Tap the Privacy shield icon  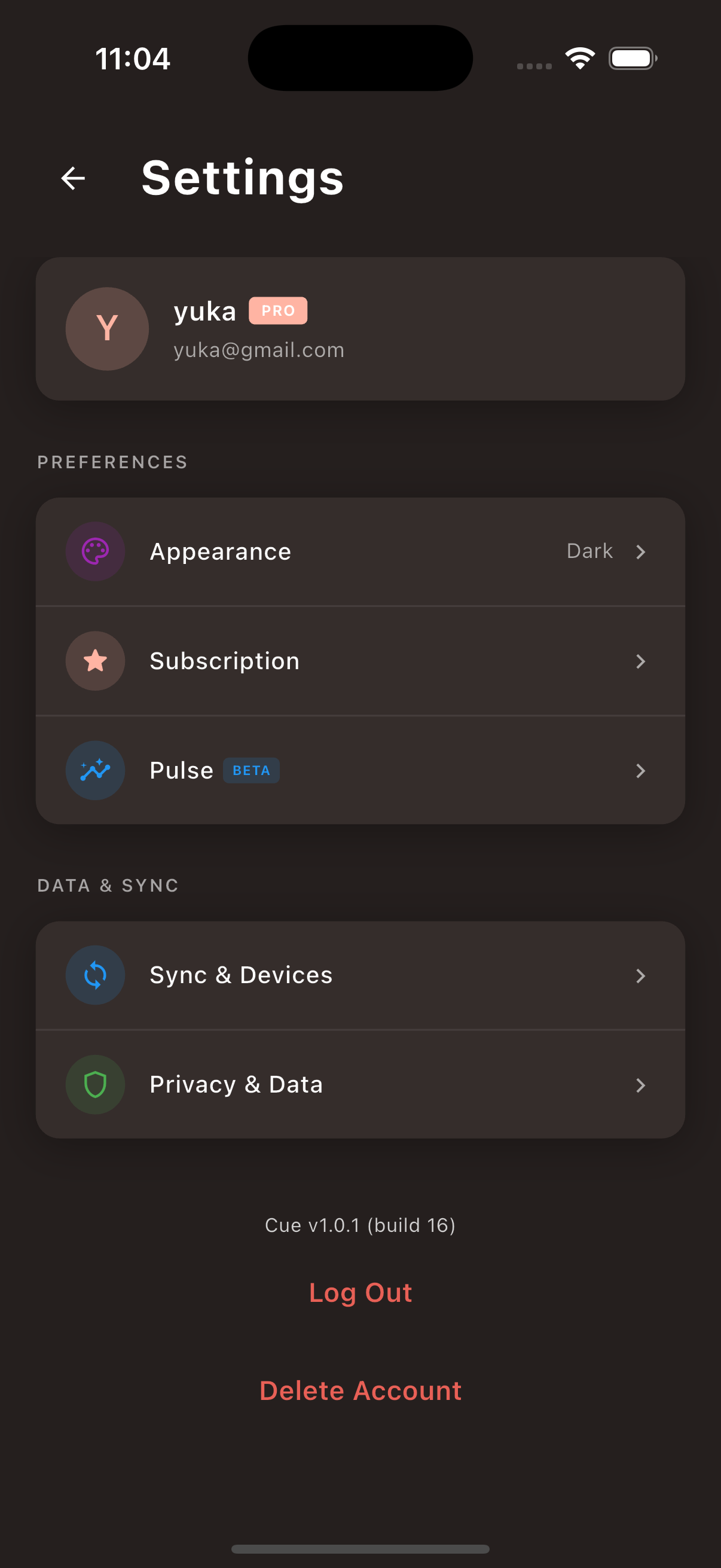pyautogui.click(x=96, y=1085)
